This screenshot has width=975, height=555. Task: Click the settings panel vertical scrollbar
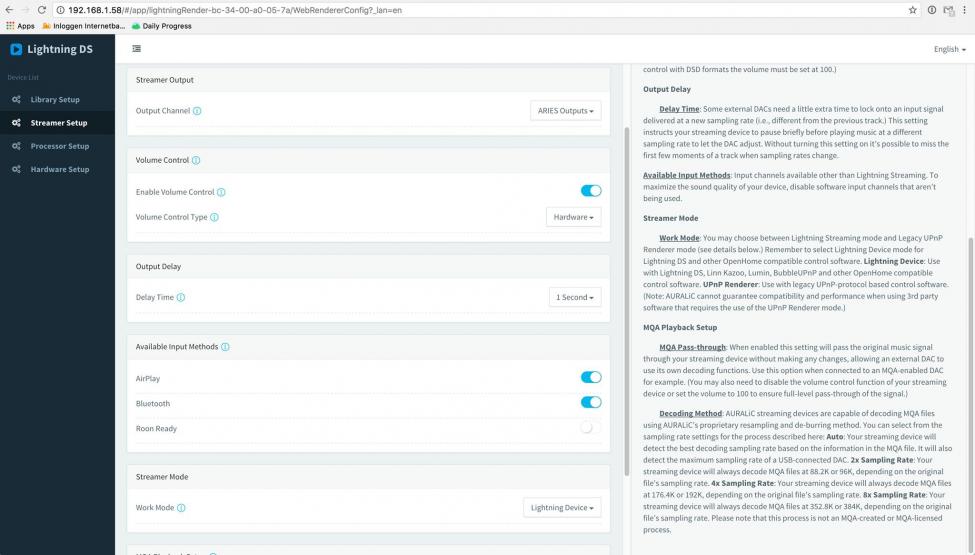coord(627,301)
